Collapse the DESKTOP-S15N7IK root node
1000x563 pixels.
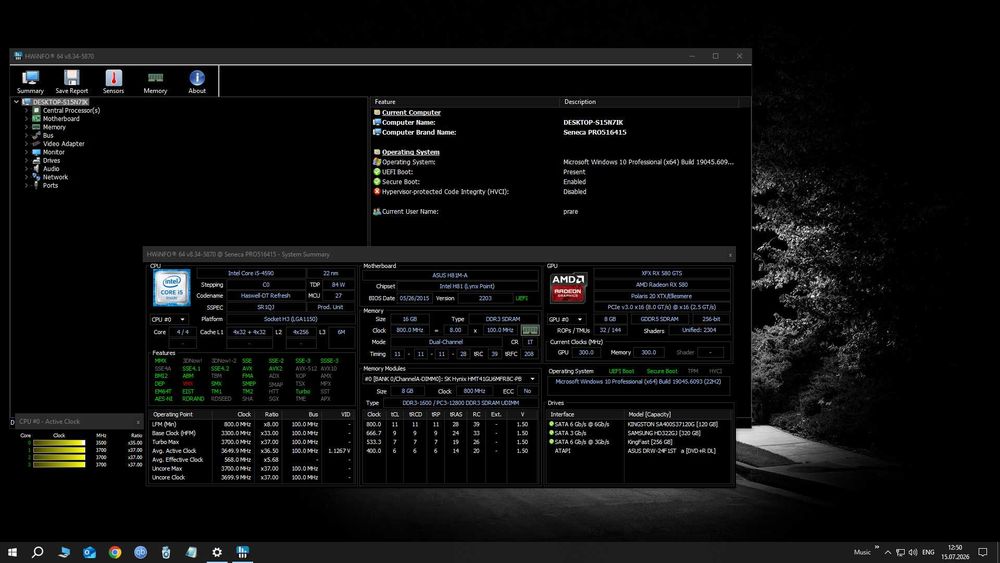tap(17, 102)
